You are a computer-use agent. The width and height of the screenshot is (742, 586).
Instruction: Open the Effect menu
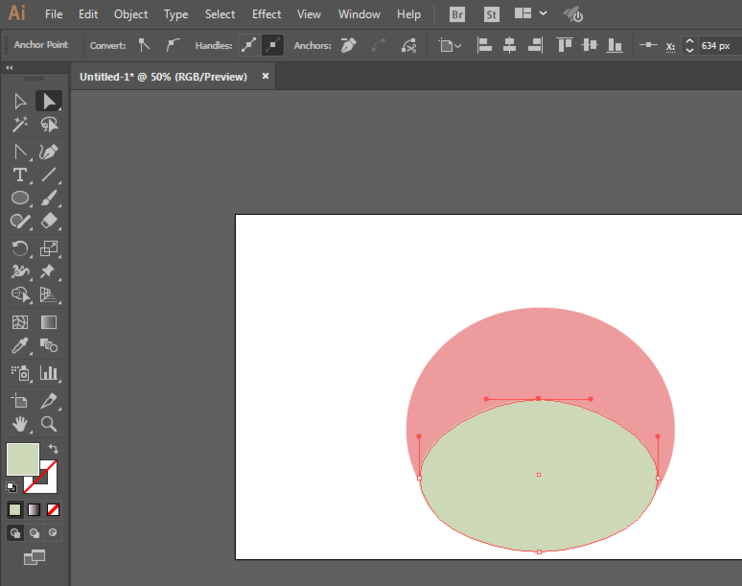coord(266,14)
